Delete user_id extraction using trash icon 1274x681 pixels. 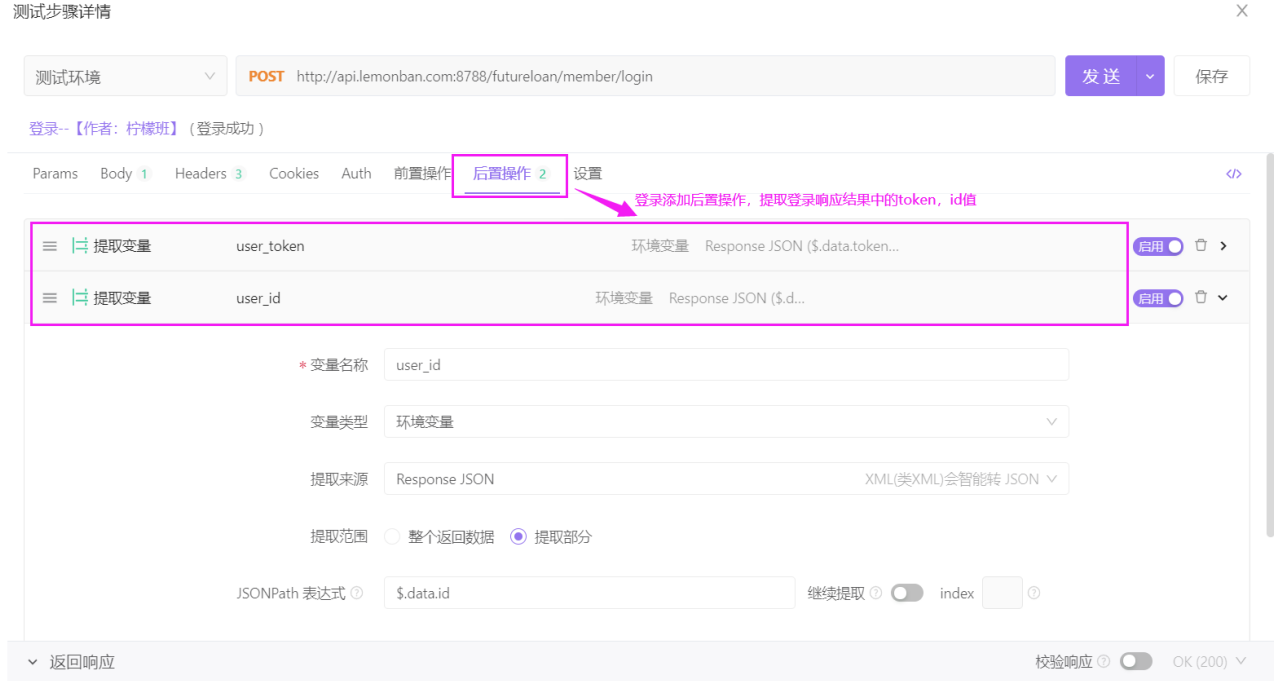pyautogui.click(x=1200, y=297)
